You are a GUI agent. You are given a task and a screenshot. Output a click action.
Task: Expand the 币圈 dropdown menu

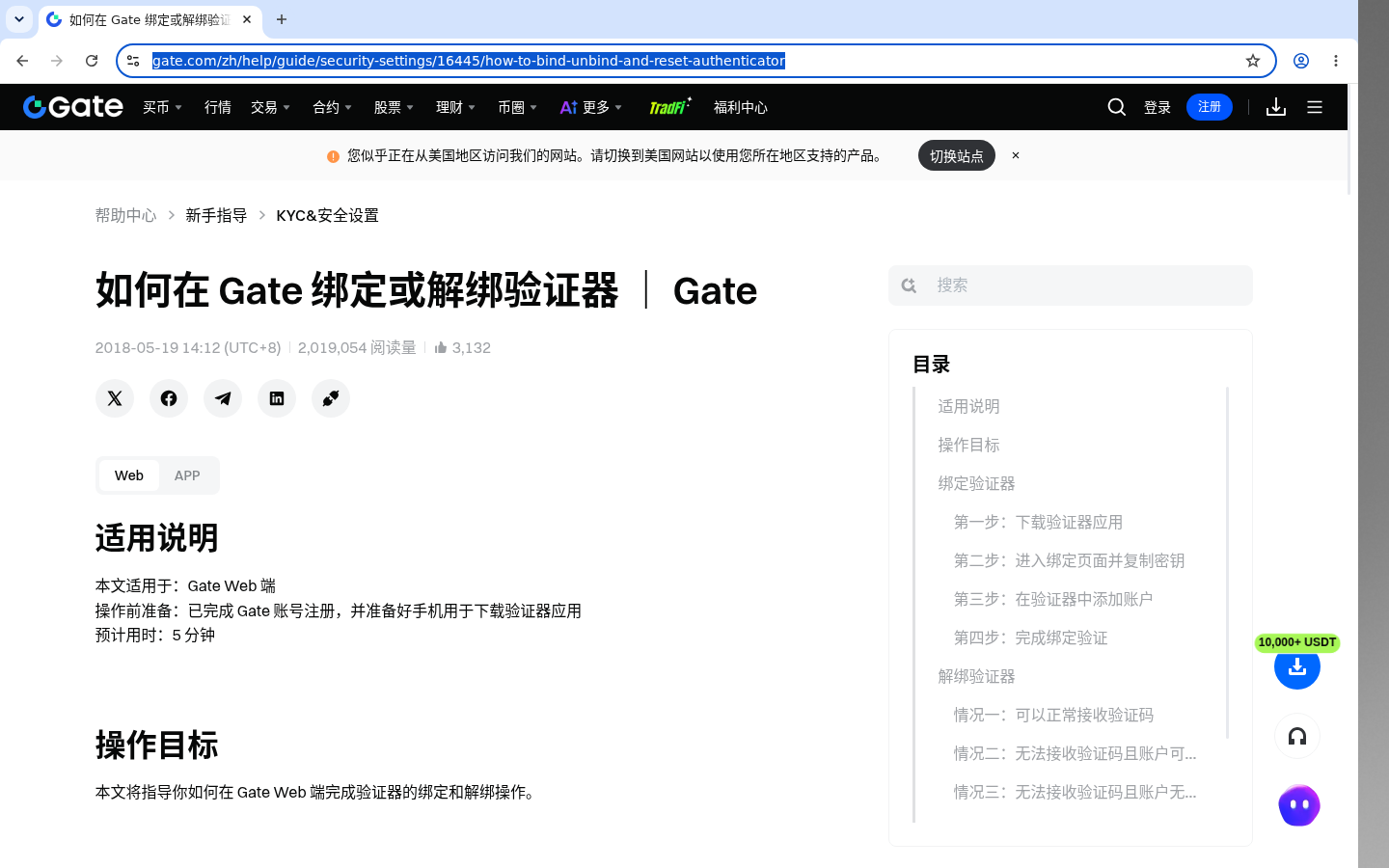[517, 107]
